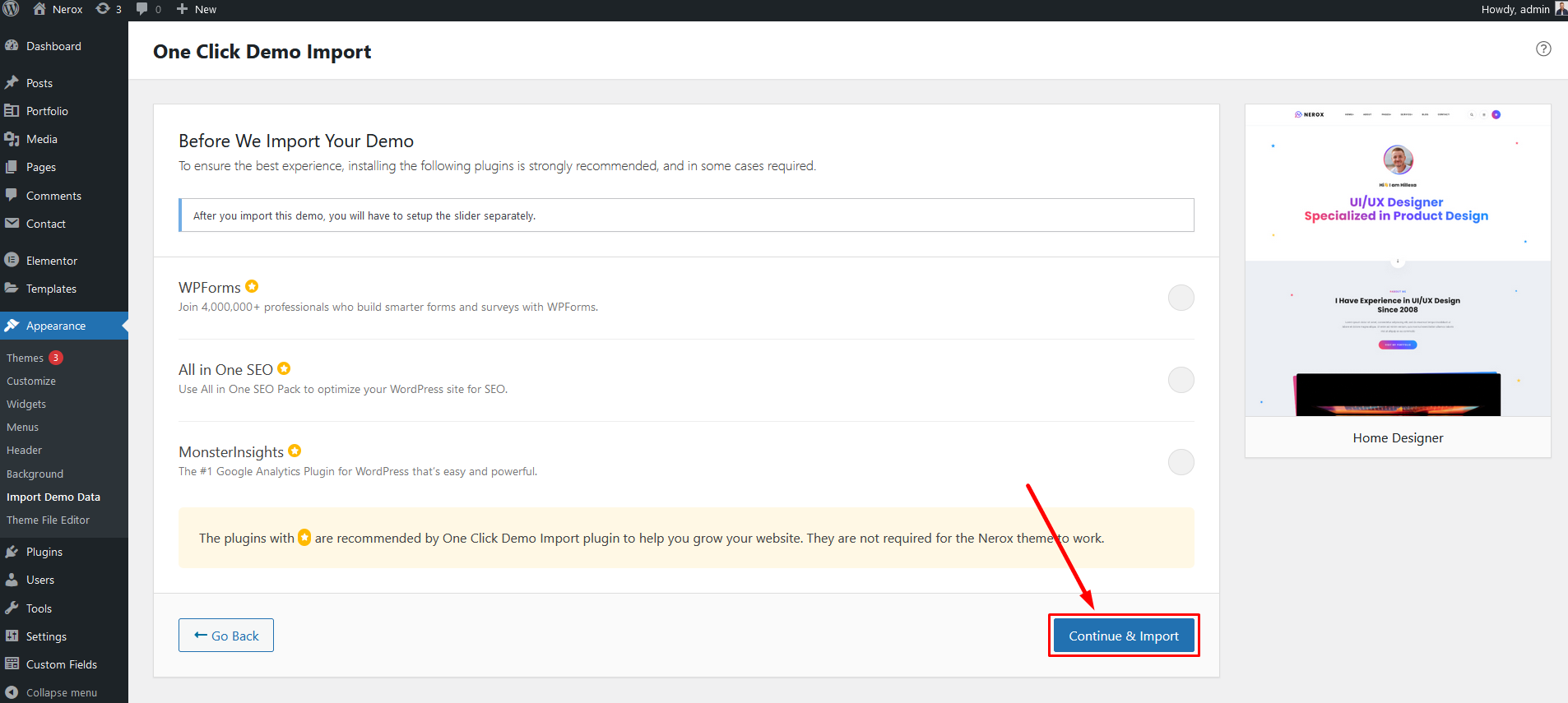Click the Appearance paintbrush icon
Image resolution: width=1568 pixels, height=703 pixels.
[x=12, y=326]
